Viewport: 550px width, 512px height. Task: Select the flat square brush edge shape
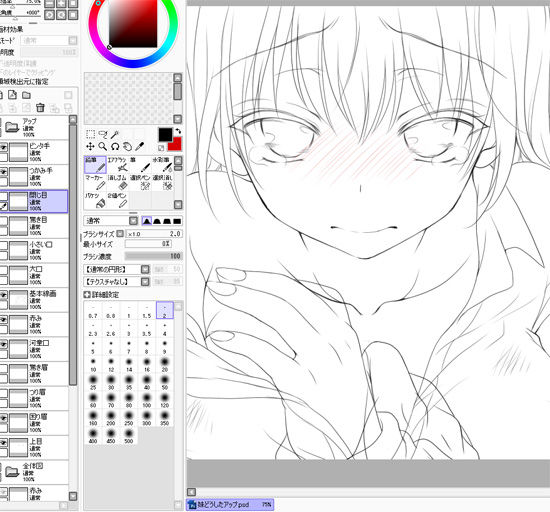[177, 221]
